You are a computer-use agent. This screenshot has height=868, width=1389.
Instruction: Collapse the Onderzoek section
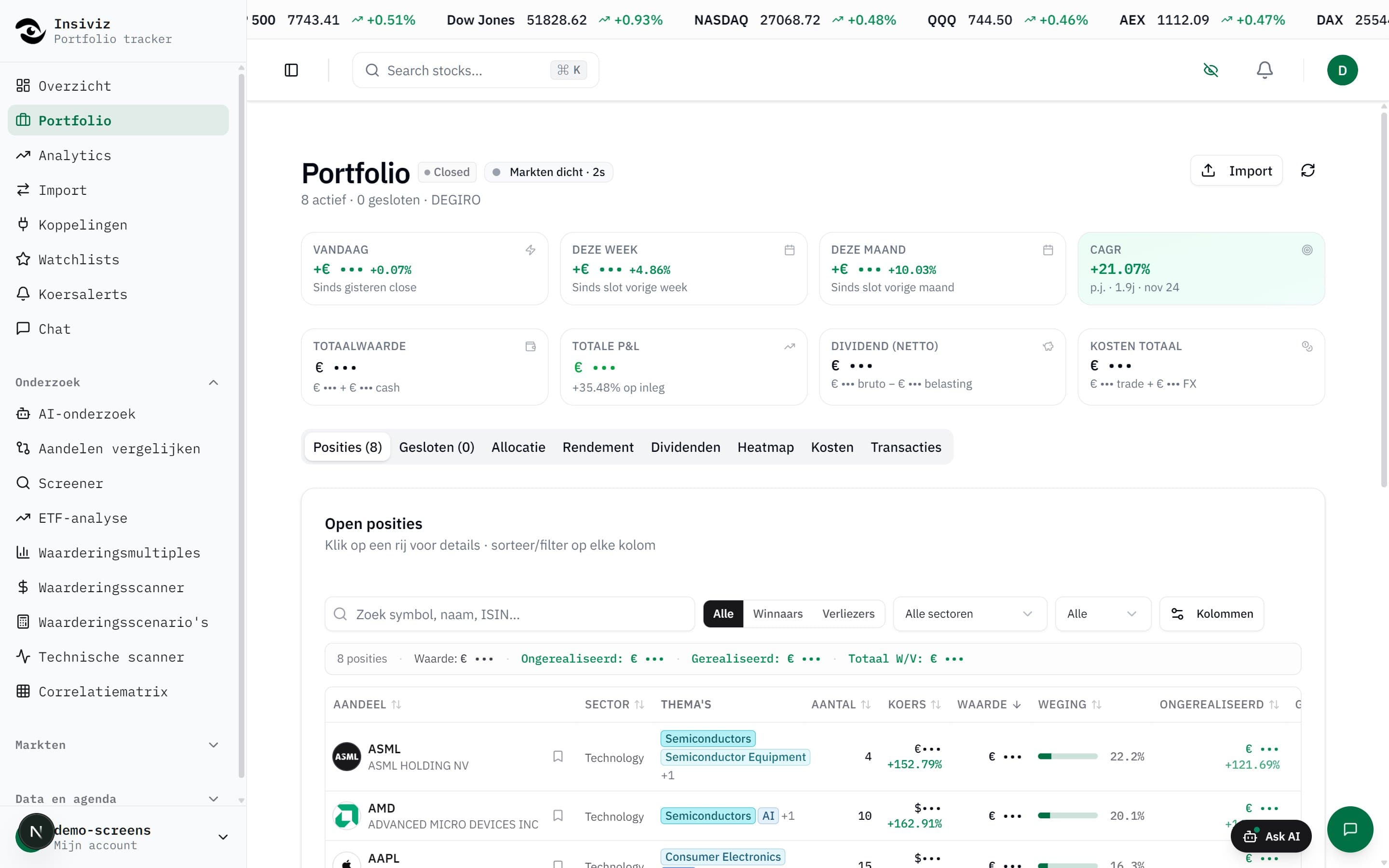[x=214, y=382]
